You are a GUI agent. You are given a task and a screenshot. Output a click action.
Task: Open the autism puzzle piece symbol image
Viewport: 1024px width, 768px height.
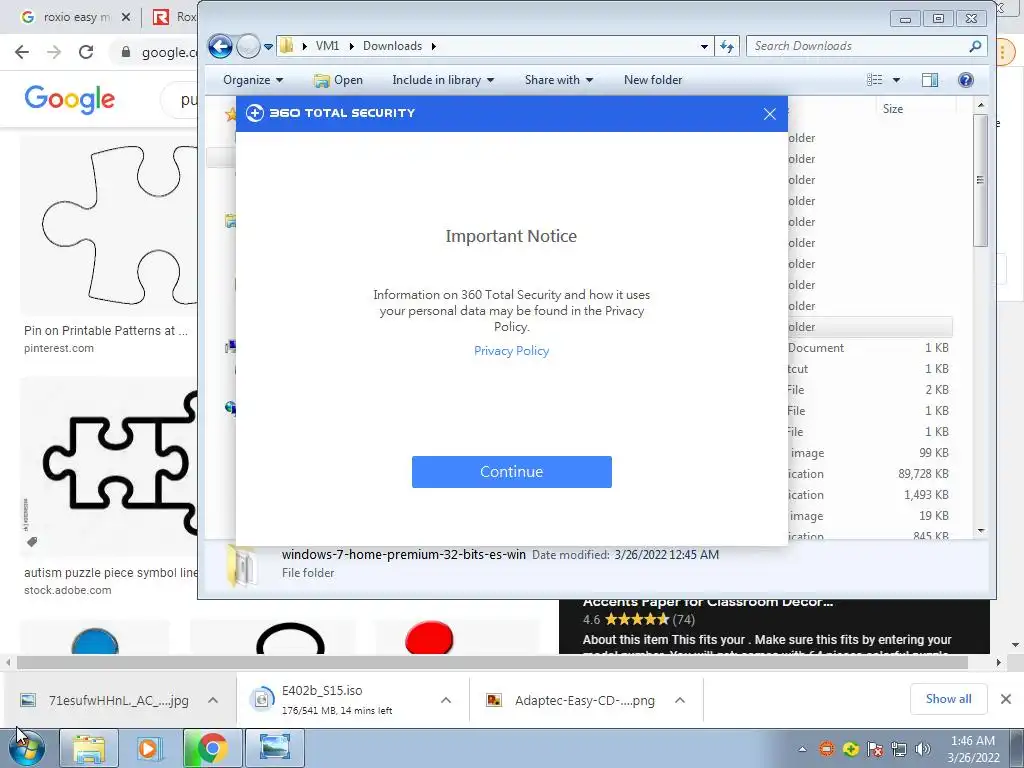pyautogui.click(x=108, y=466)
